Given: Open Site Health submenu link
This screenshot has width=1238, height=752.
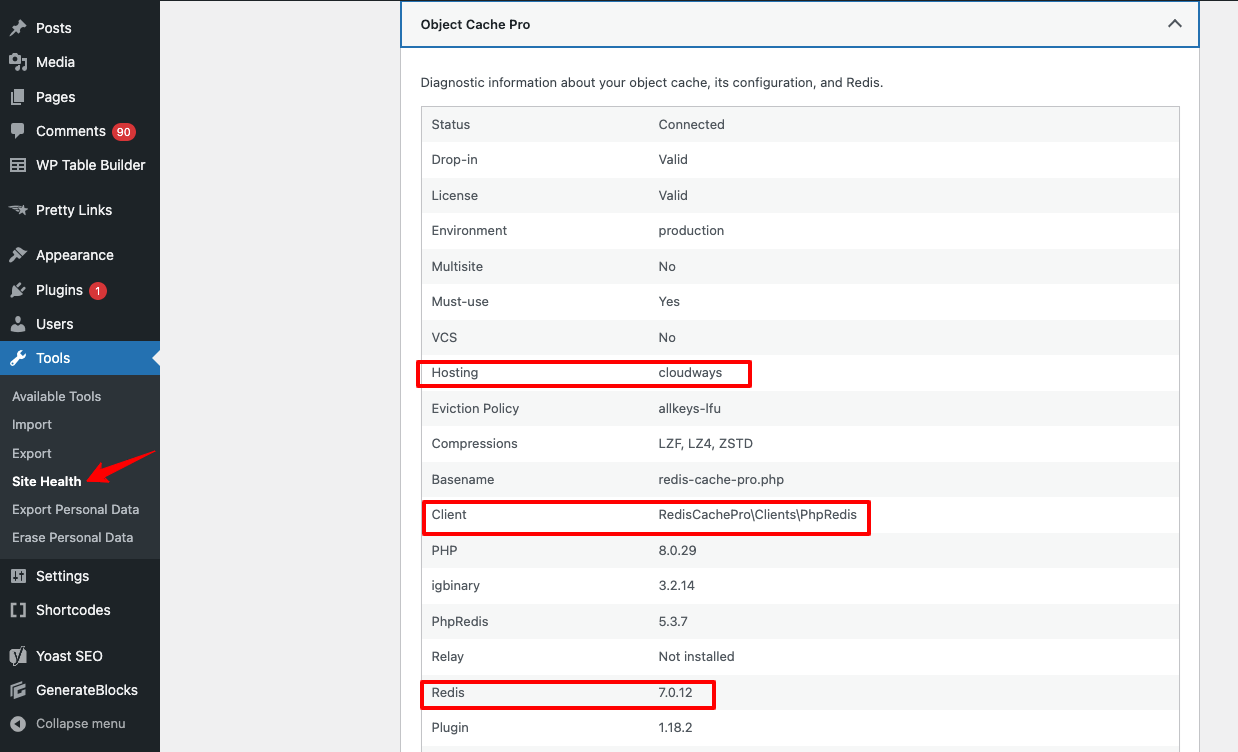Looking at the screenshot, I should coord(47,481).
